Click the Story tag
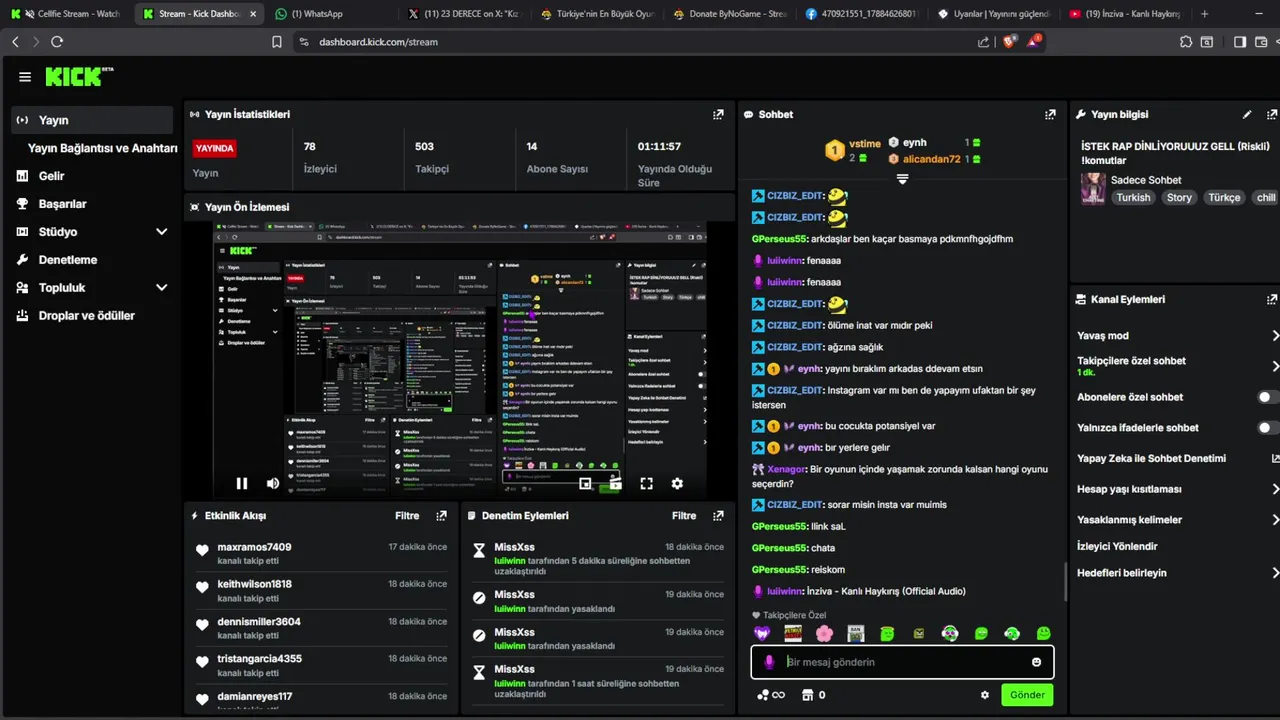1280x720 pixels. point(1179,198)
